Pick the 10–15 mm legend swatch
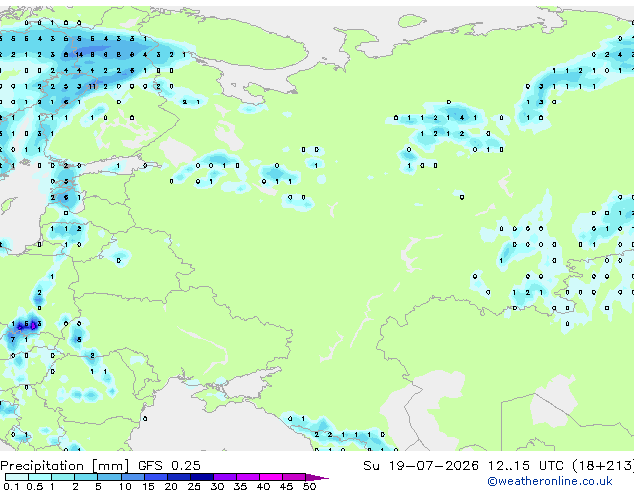The width and height of the screenshot is (634, 490). pos(132,477)
